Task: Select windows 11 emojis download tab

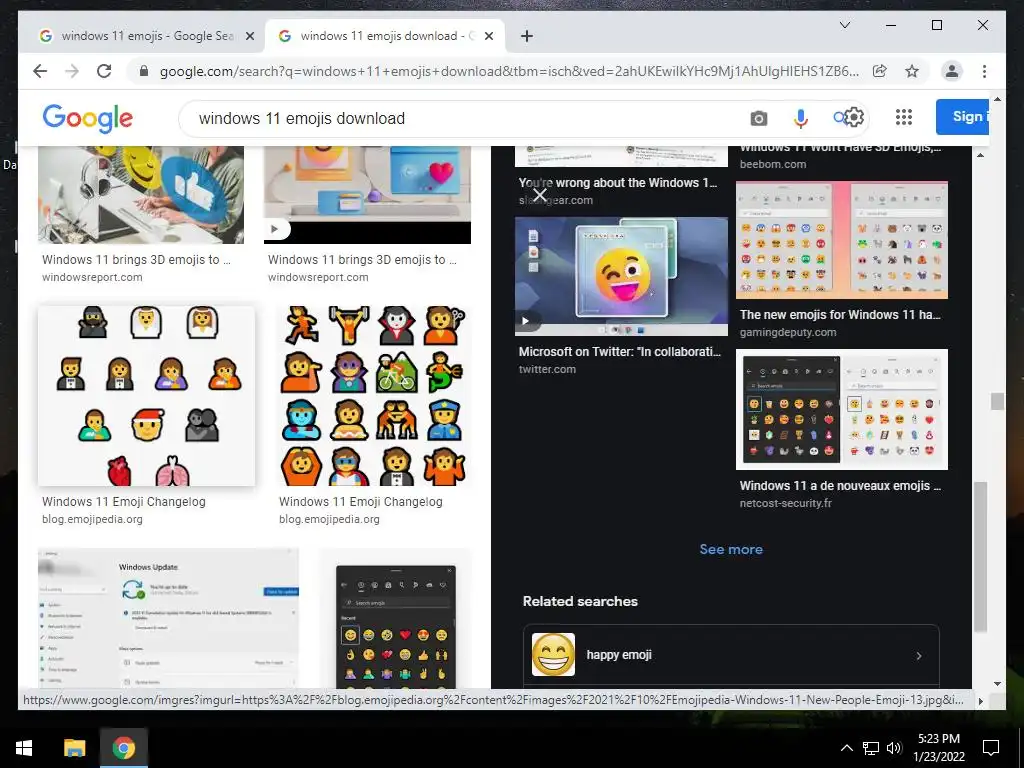Action: coord(385,36)
